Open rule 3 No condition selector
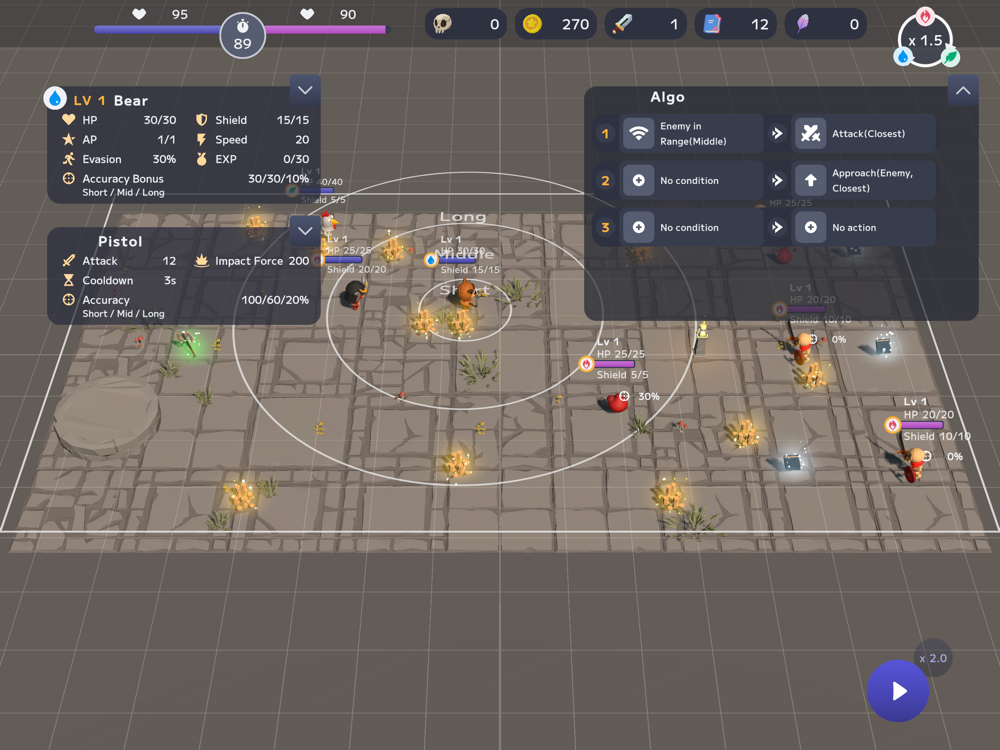Image resolution: width=1000 pixels, height=750 pixels. click(692, 228)
